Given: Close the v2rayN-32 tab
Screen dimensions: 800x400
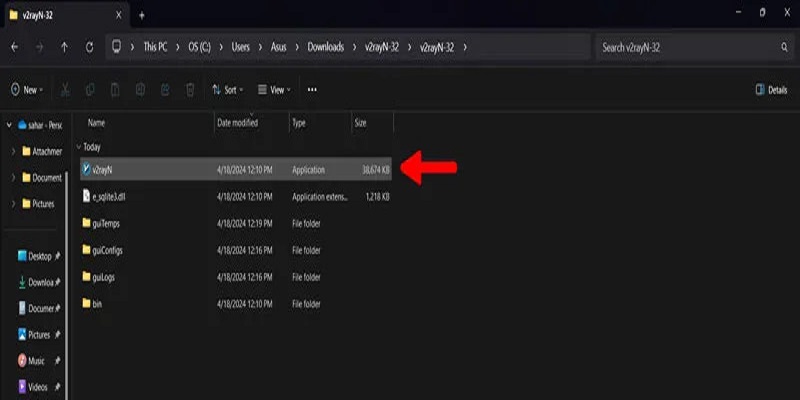Looking at the screenshot, I should (118, 15).
